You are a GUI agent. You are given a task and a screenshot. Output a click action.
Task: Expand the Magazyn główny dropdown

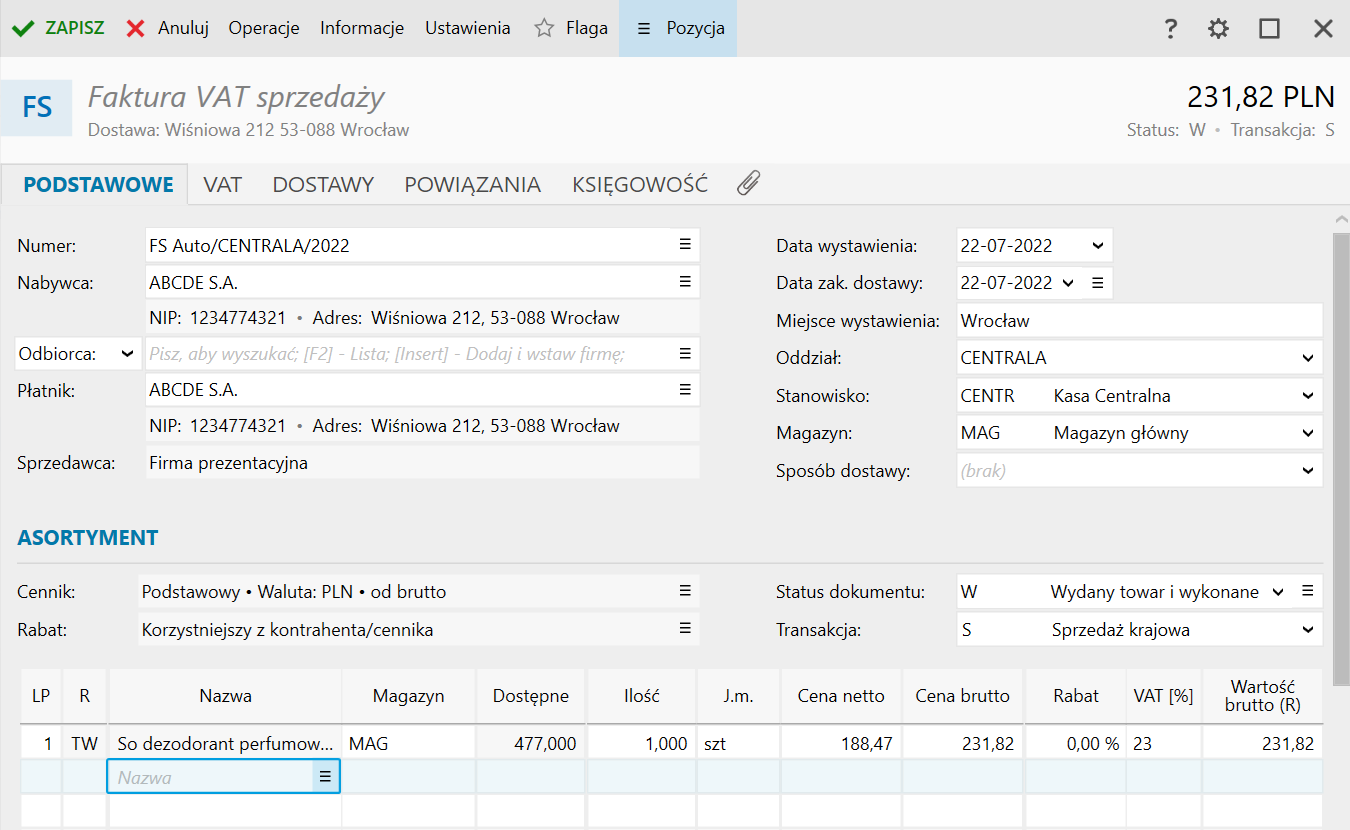(x=1308, y=433)
